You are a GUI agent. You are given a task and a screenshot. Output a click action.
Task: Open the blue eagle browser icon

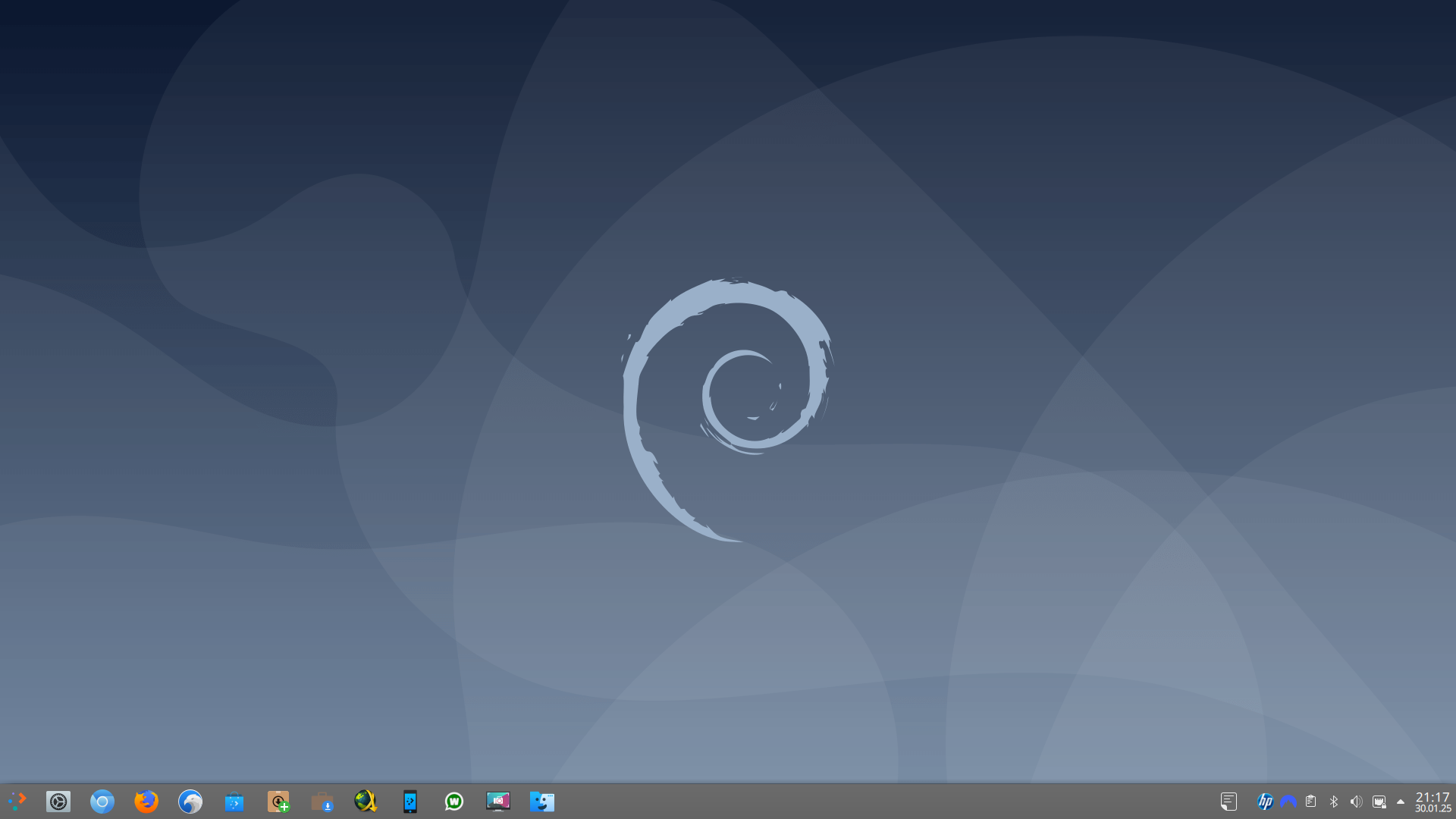click(190, 802)
